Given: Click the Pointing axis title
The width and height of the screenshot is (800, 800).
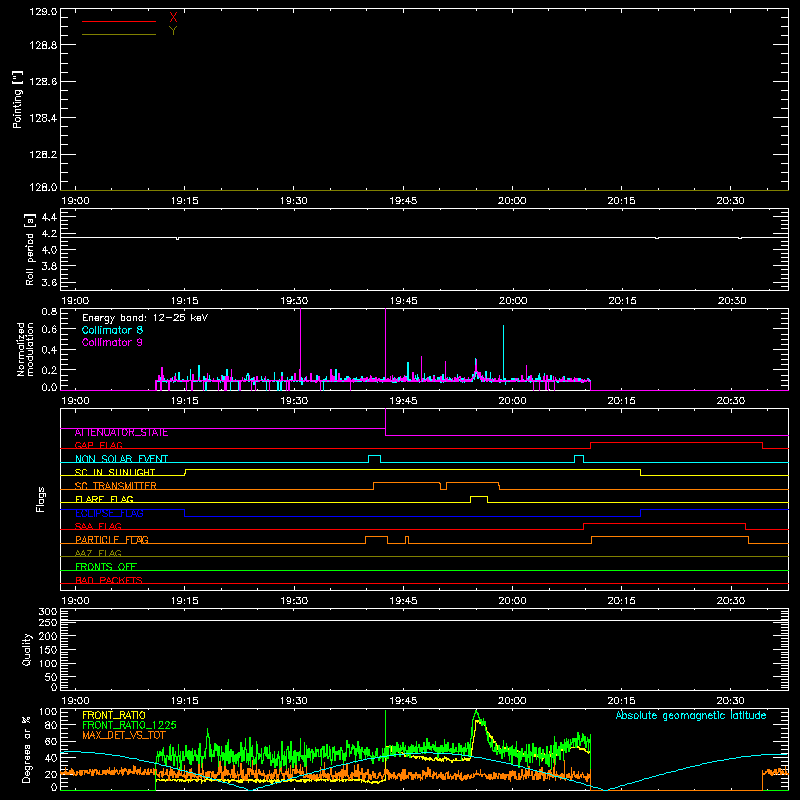Looking at the screenshot, I should point(18,100).
